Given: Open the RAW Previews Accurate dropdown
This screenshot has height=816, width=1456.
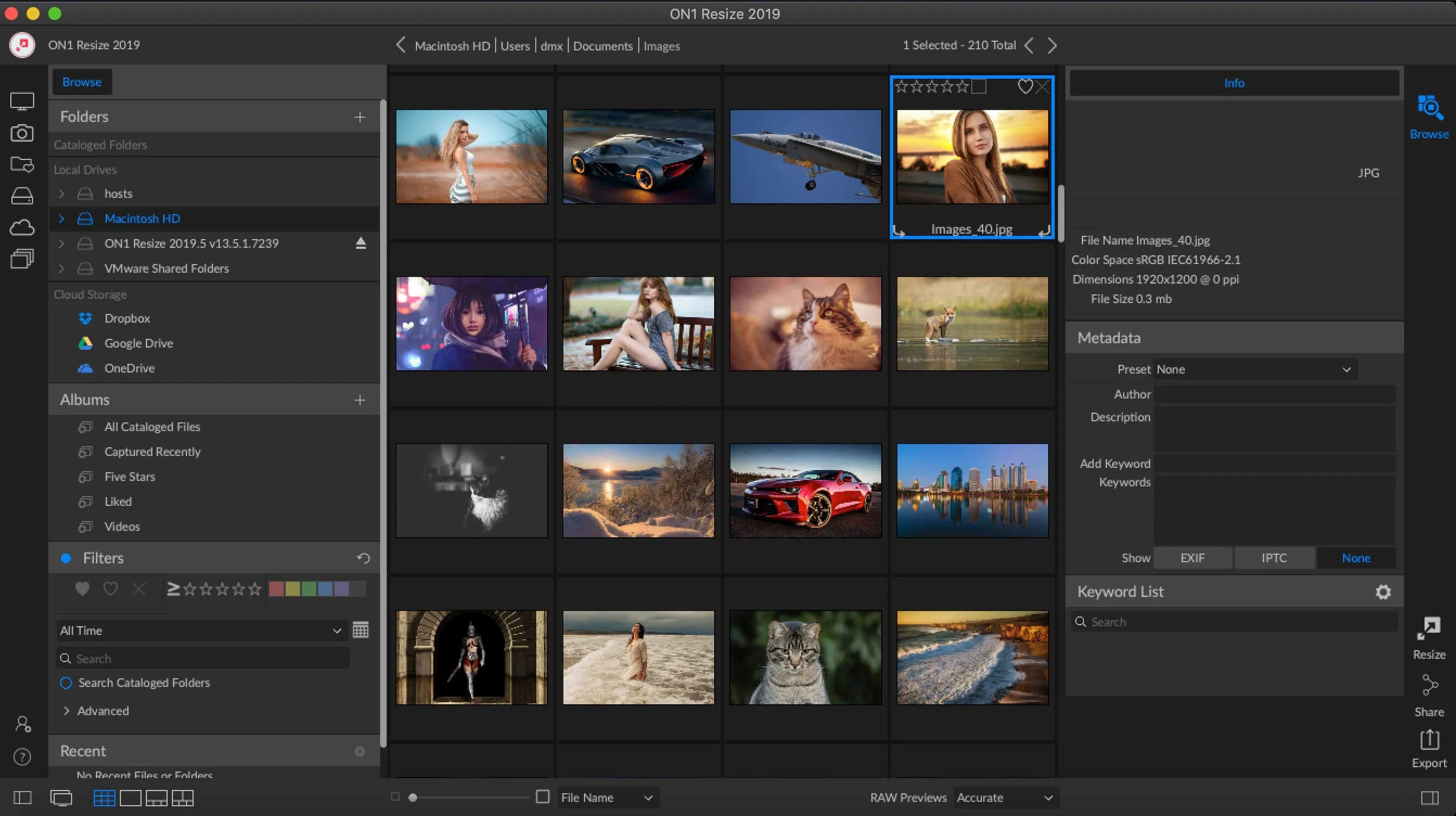Looking at the screenshot, I should click(x=1004, y=798).
